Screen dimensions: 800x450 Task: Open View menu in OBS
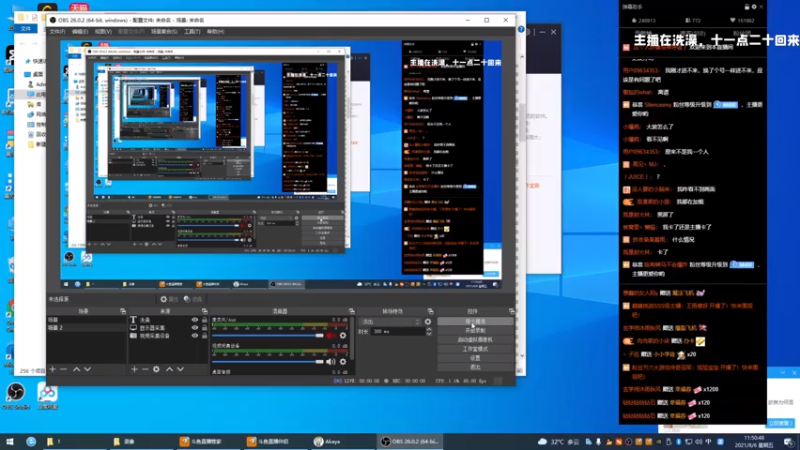coord(103,32)
